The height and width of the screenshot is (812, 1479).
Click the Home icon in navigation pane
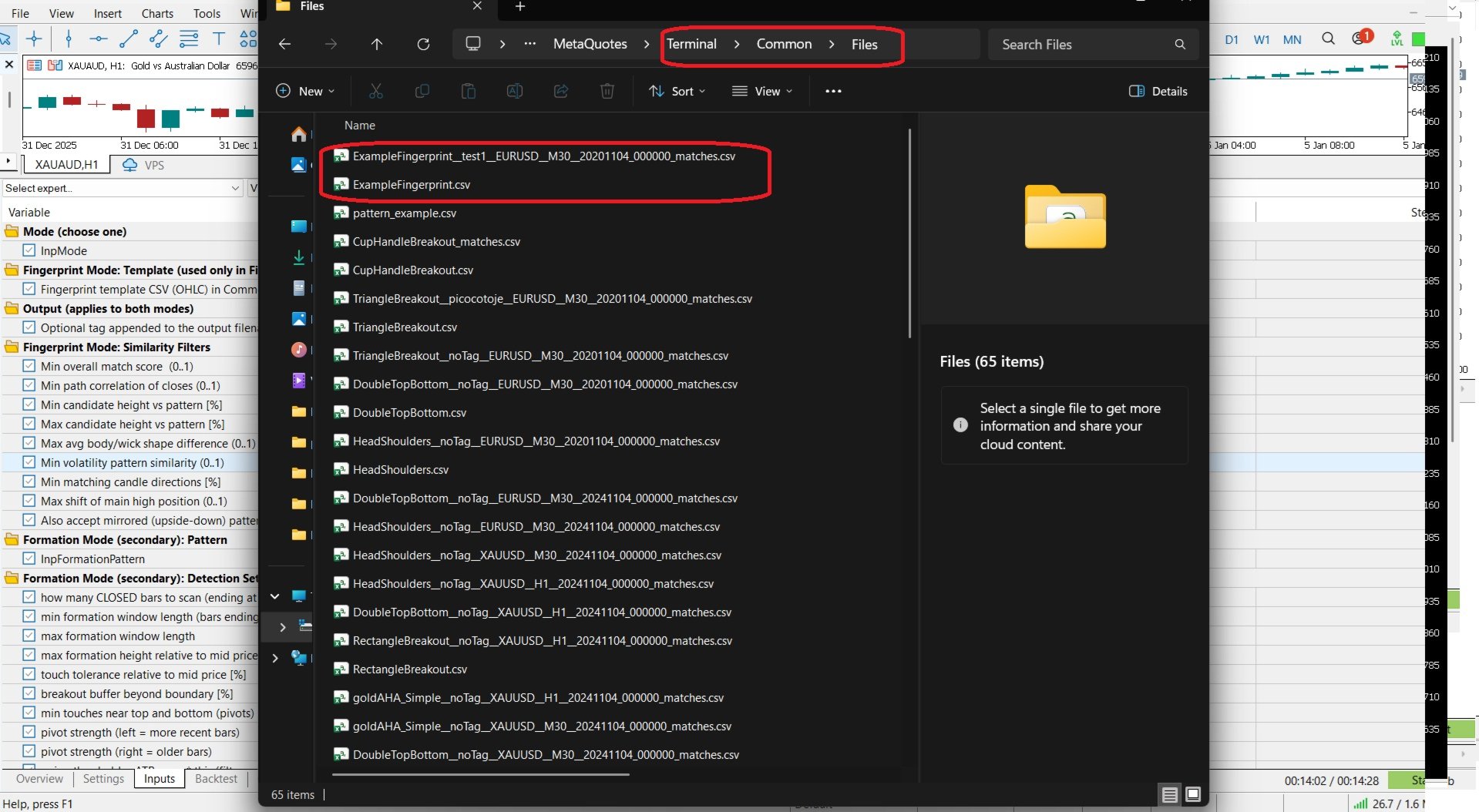click(299, 135)
